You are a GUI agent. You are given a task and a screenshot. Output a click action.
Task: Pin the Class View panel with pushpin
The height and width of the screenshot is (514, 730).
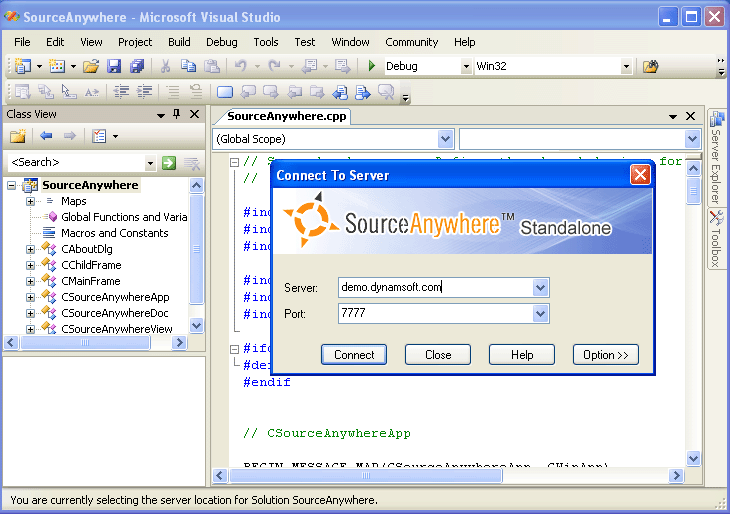[176, 114]
